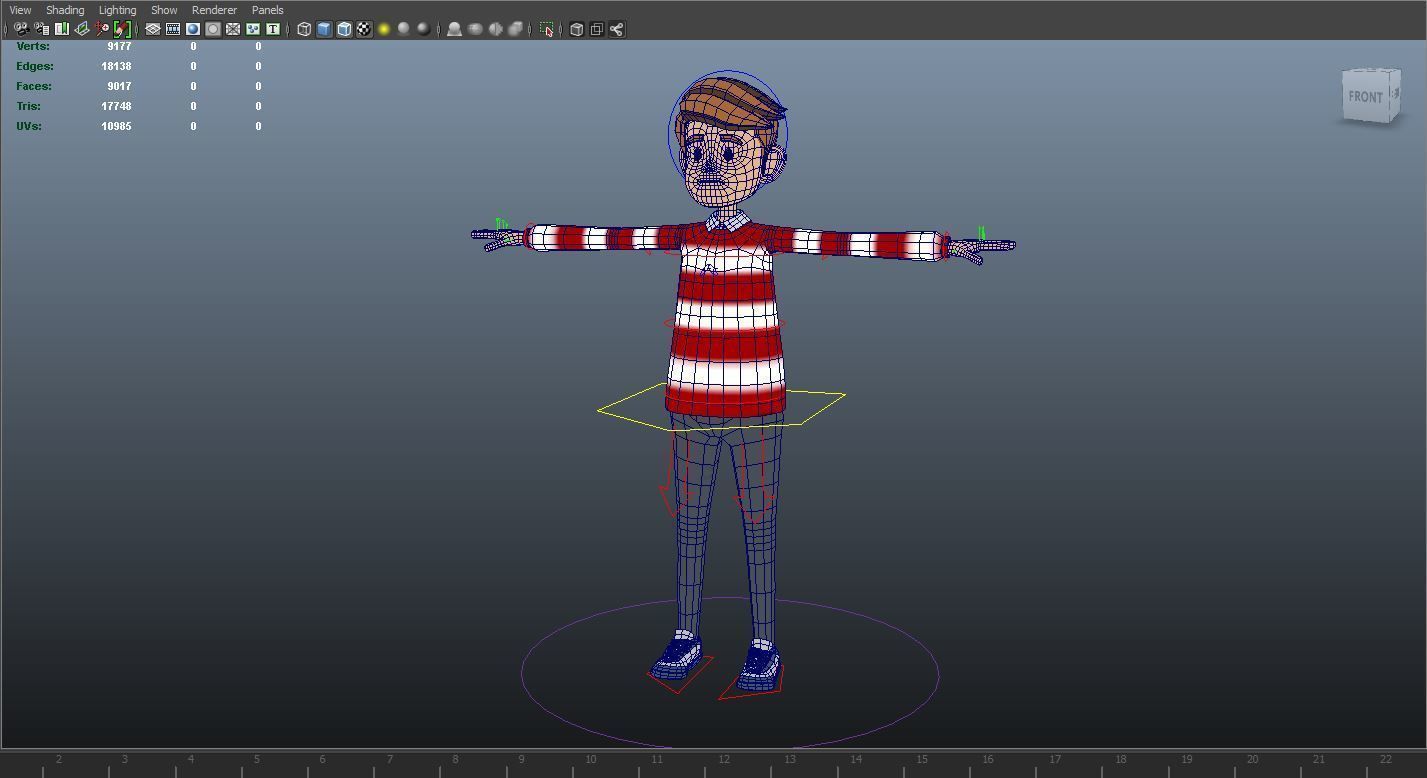The height and width of the screenshot is (778, 1427).
Task: Click the FRONT face of the view cube
Action: click(x=1364, y=97)
